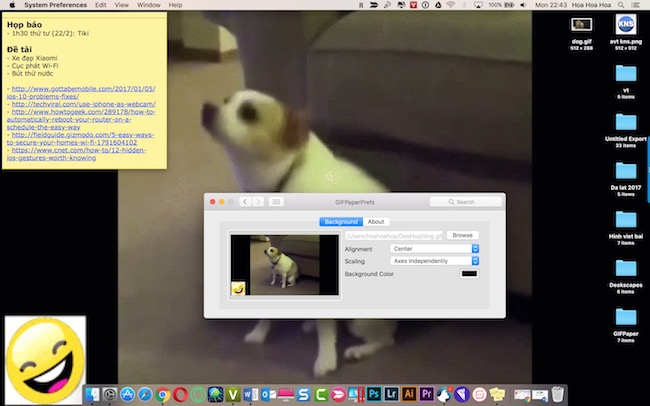Open the green V app in the Dock
650x406 pixels.
click(x=233, y=394)
